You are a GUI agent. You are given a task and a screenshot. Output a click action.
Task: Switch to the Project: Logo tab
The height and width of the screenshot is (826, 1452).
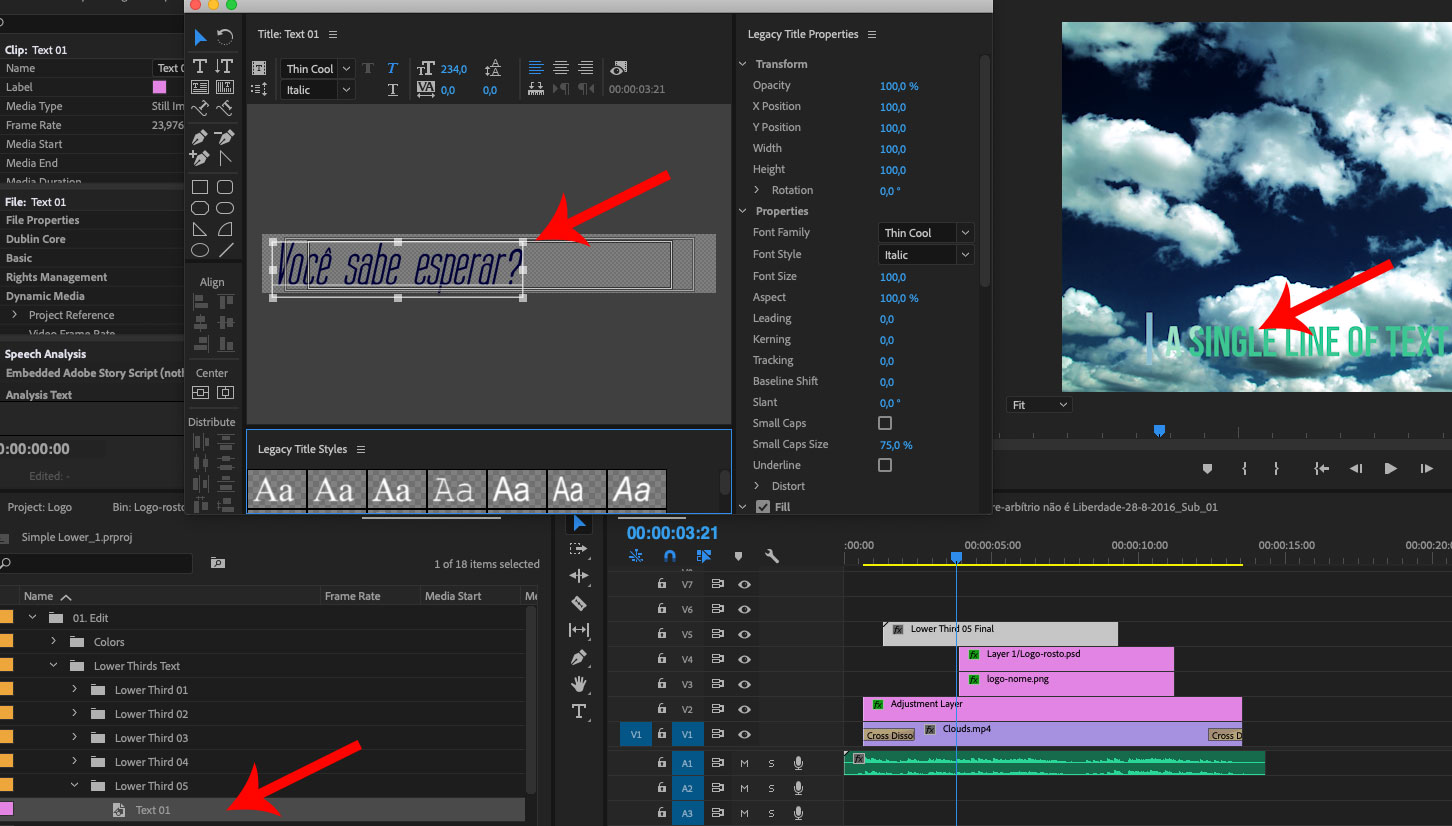click(x=39, y=507)
